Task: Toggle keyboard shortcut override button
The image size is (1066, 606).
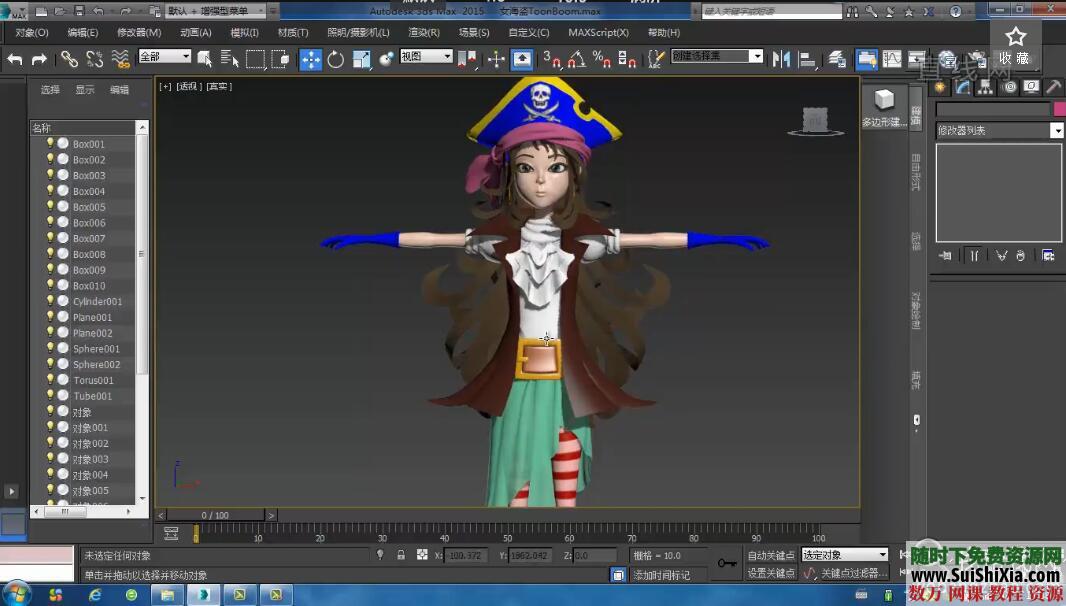Action: (x=521, y=60)
